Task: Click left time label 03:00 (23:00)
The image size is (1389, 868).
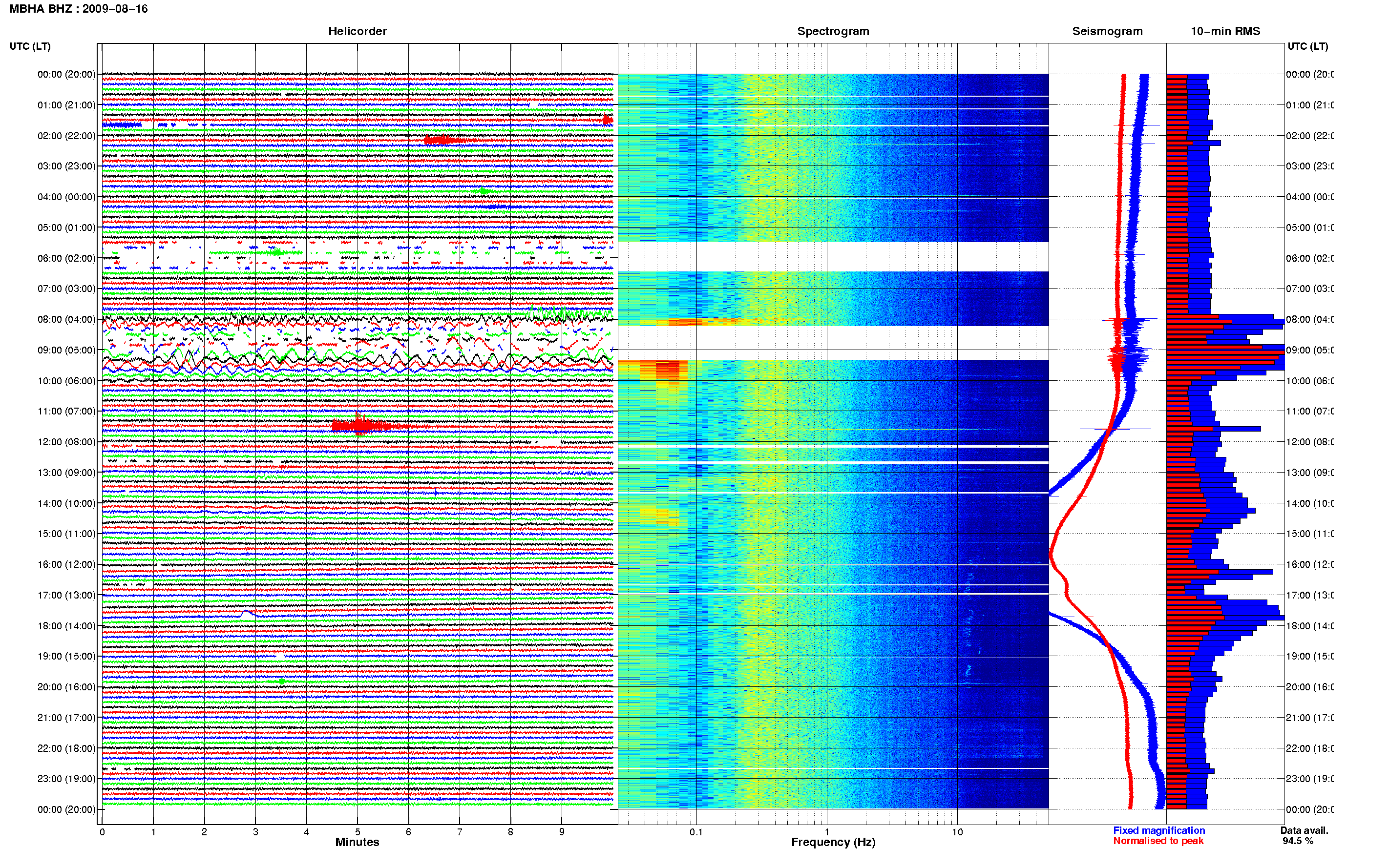Action: click(66, 166)
